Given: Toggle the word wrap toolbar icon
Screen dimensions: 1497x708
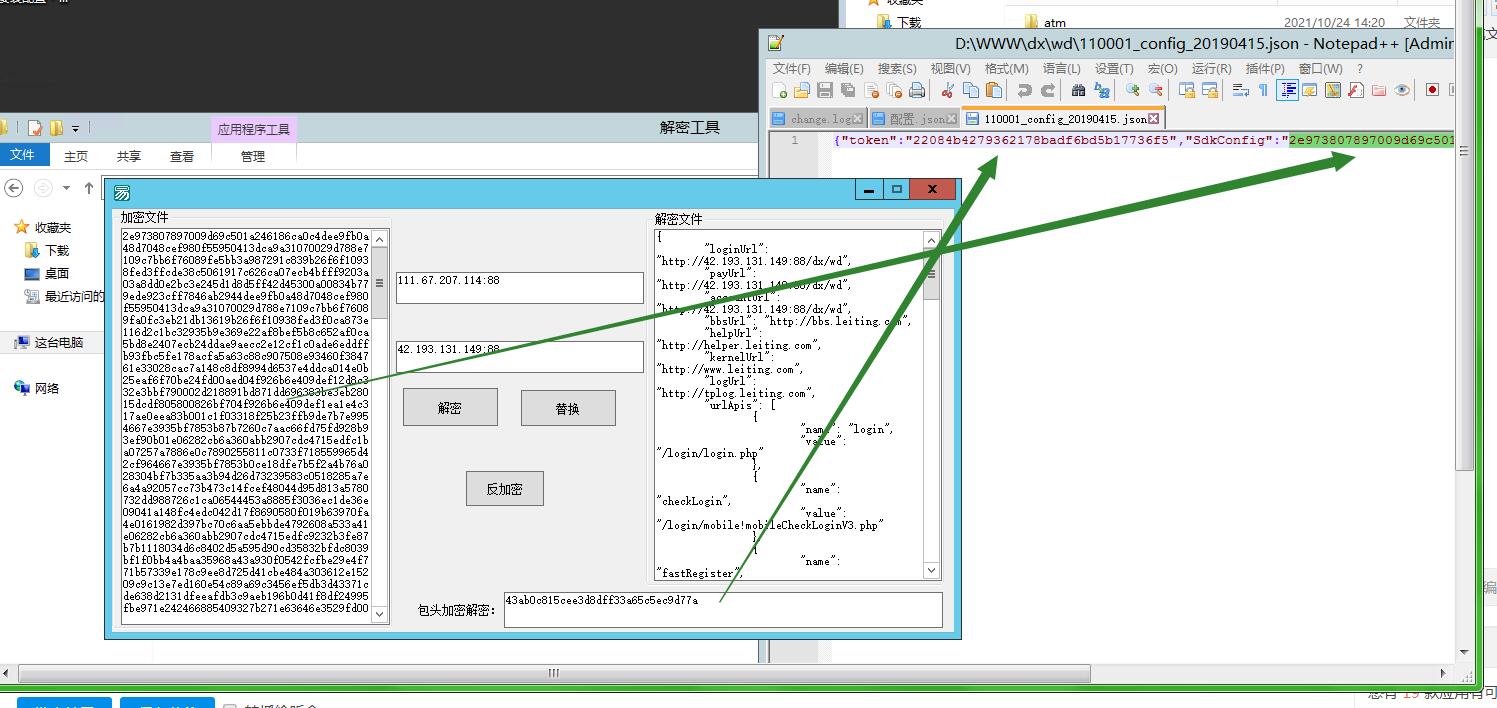Looking at the screenshot, I should [1240, 90].
